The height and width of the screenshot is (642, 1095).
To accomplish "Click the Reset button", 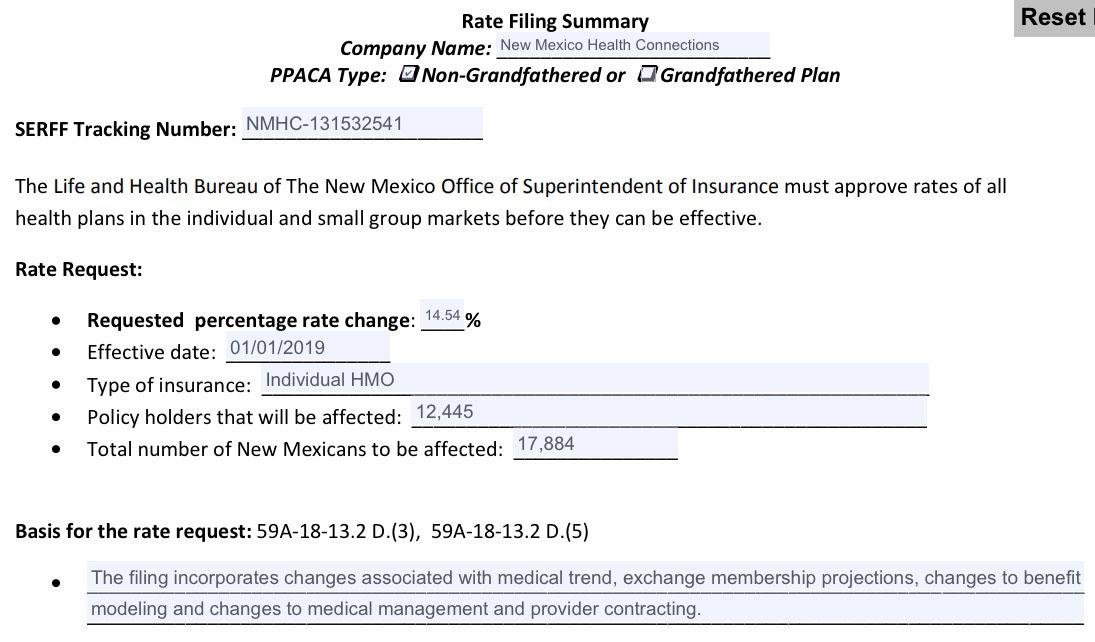I will click(x=1054, y=18).
